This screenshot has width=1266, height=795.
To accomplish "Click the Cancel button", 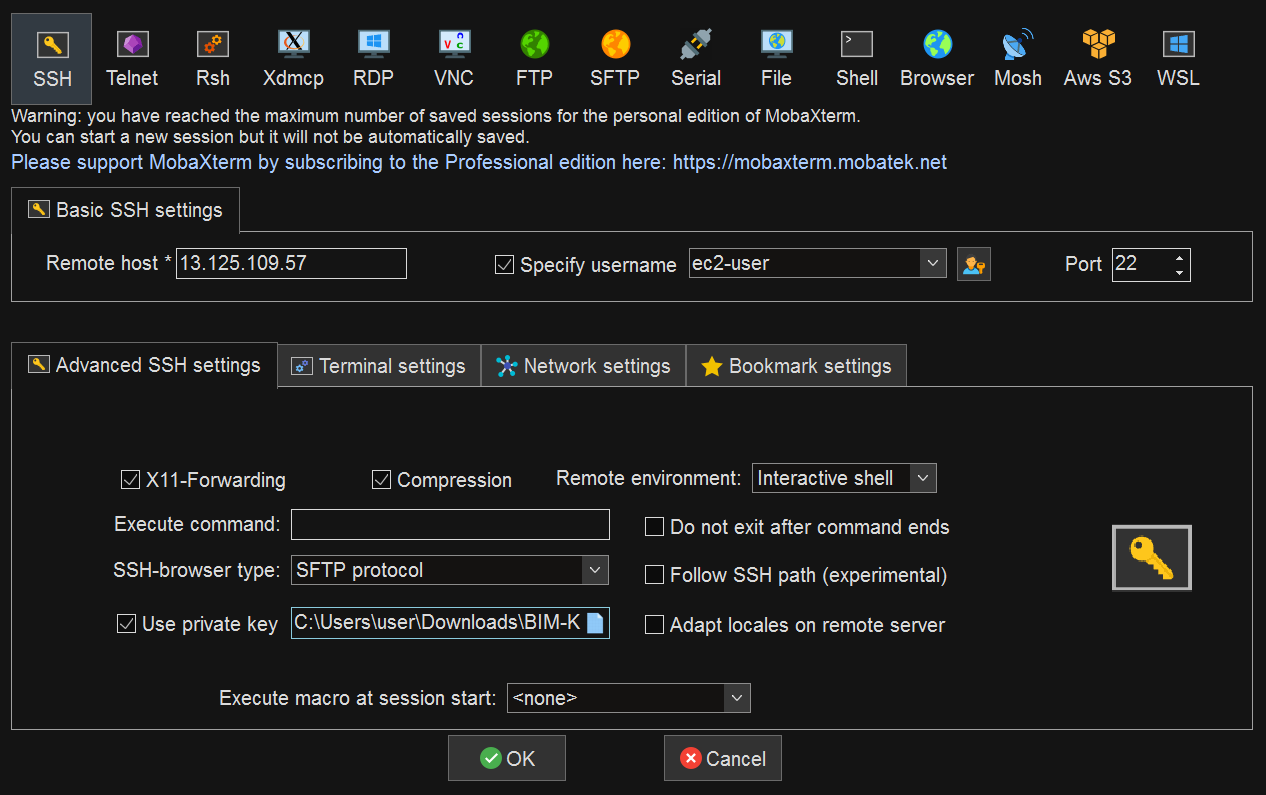I will (x=723, y=758).
